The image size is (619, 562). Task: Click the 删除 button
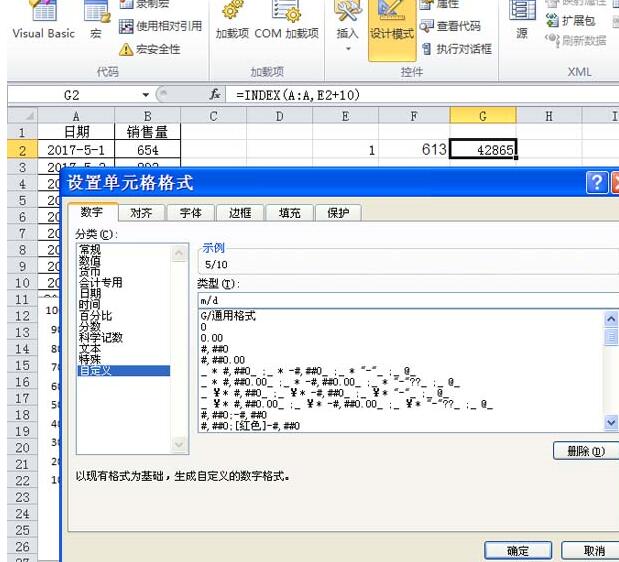[586, 451]
